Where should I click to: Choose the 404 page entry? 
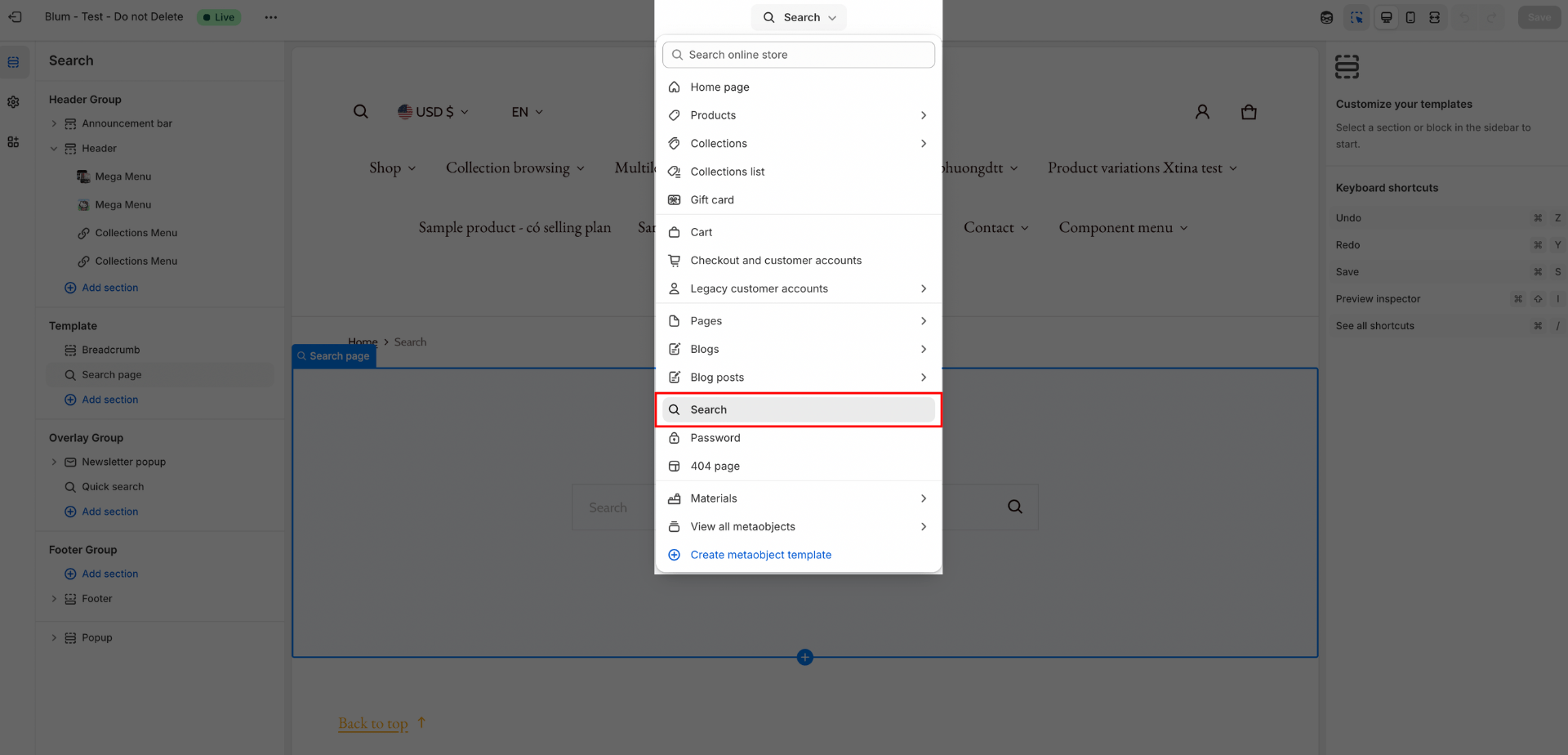(715, 466)
